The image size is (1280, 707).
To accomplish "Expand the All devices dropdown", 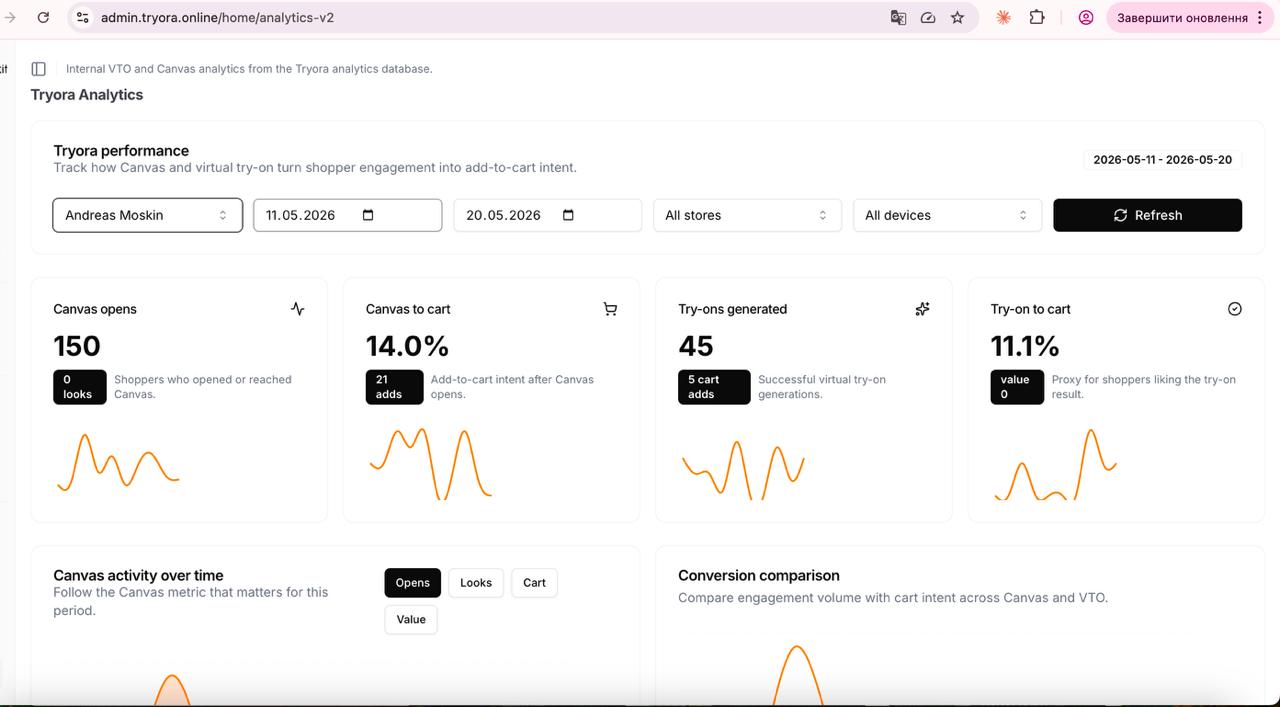I will 947,215.
